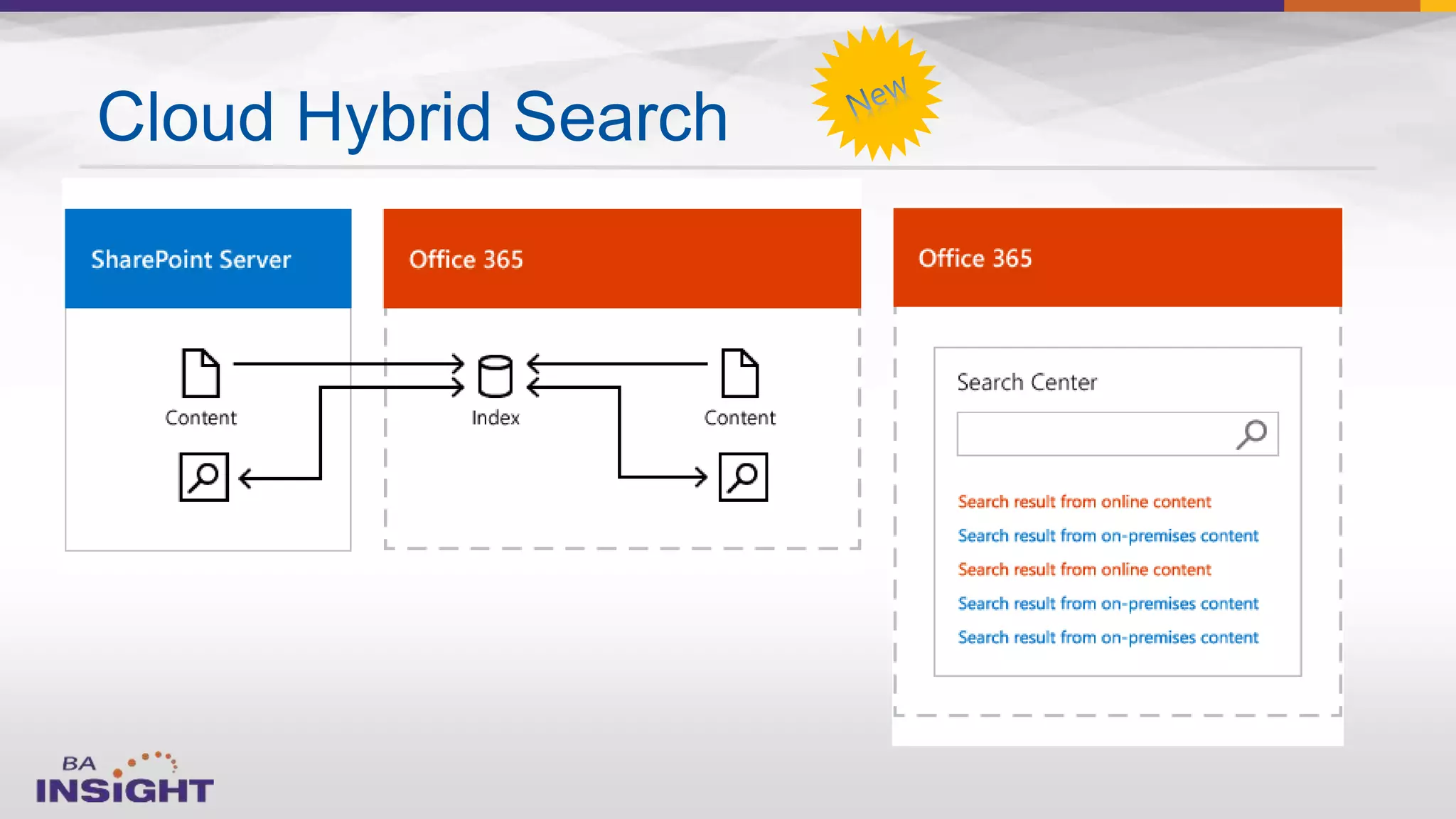
Task: Click the magnifier icon in Search Center box
Action: [x=1251, y=434]
